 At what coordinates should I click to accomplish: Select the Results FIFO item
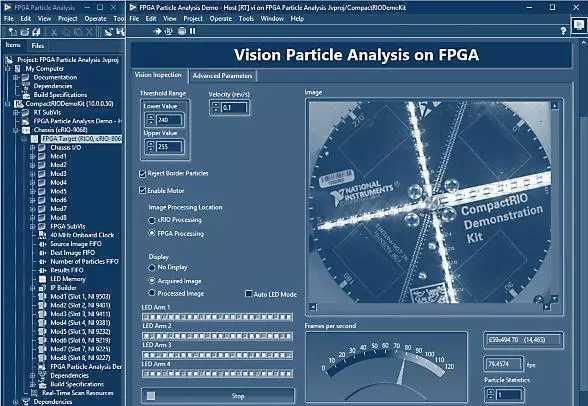click(67, 270)
